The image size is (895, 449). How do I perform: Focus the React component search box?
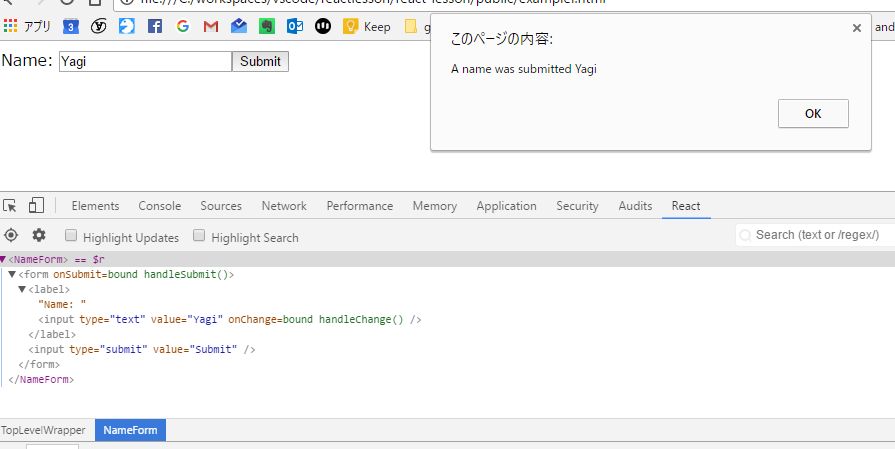(x=816, y=235)
